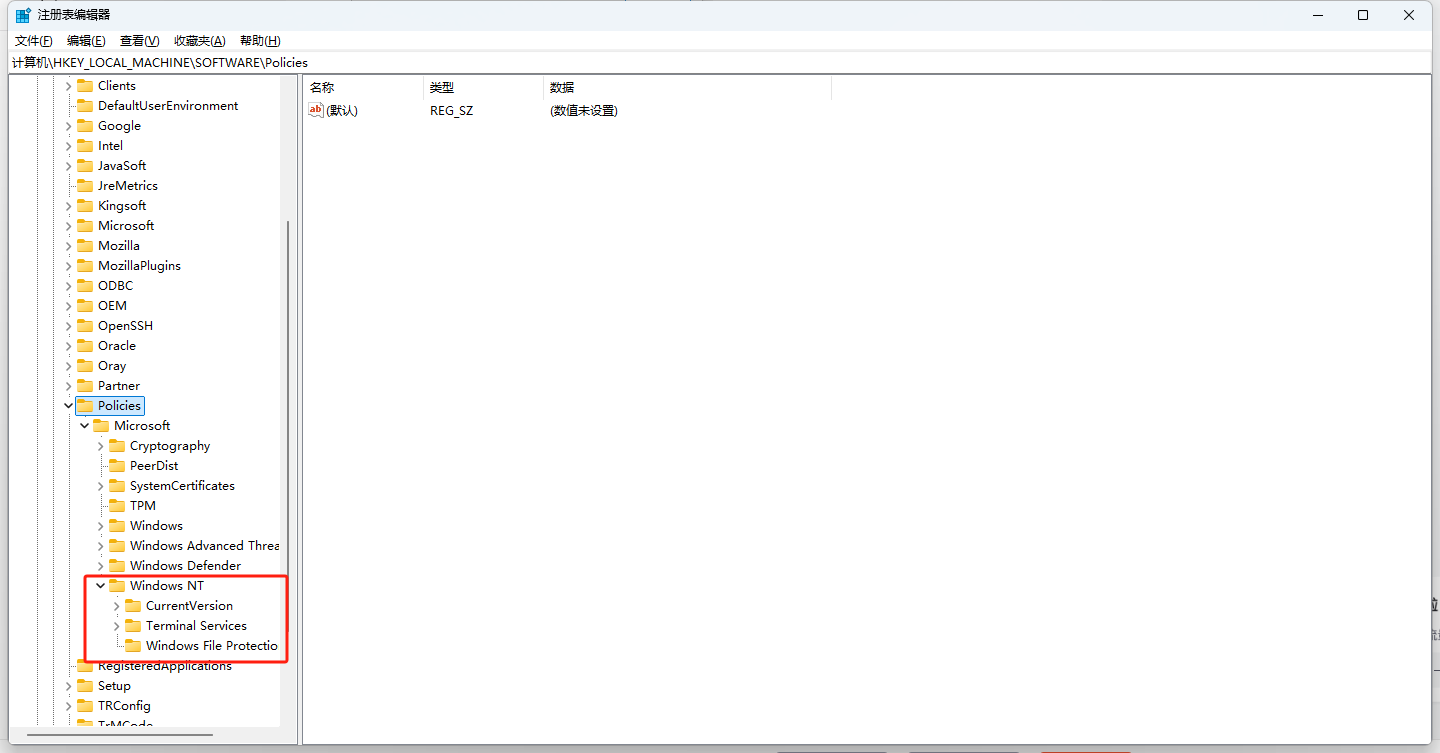Click the PeerDist folder icon

[x=117, y=466]
